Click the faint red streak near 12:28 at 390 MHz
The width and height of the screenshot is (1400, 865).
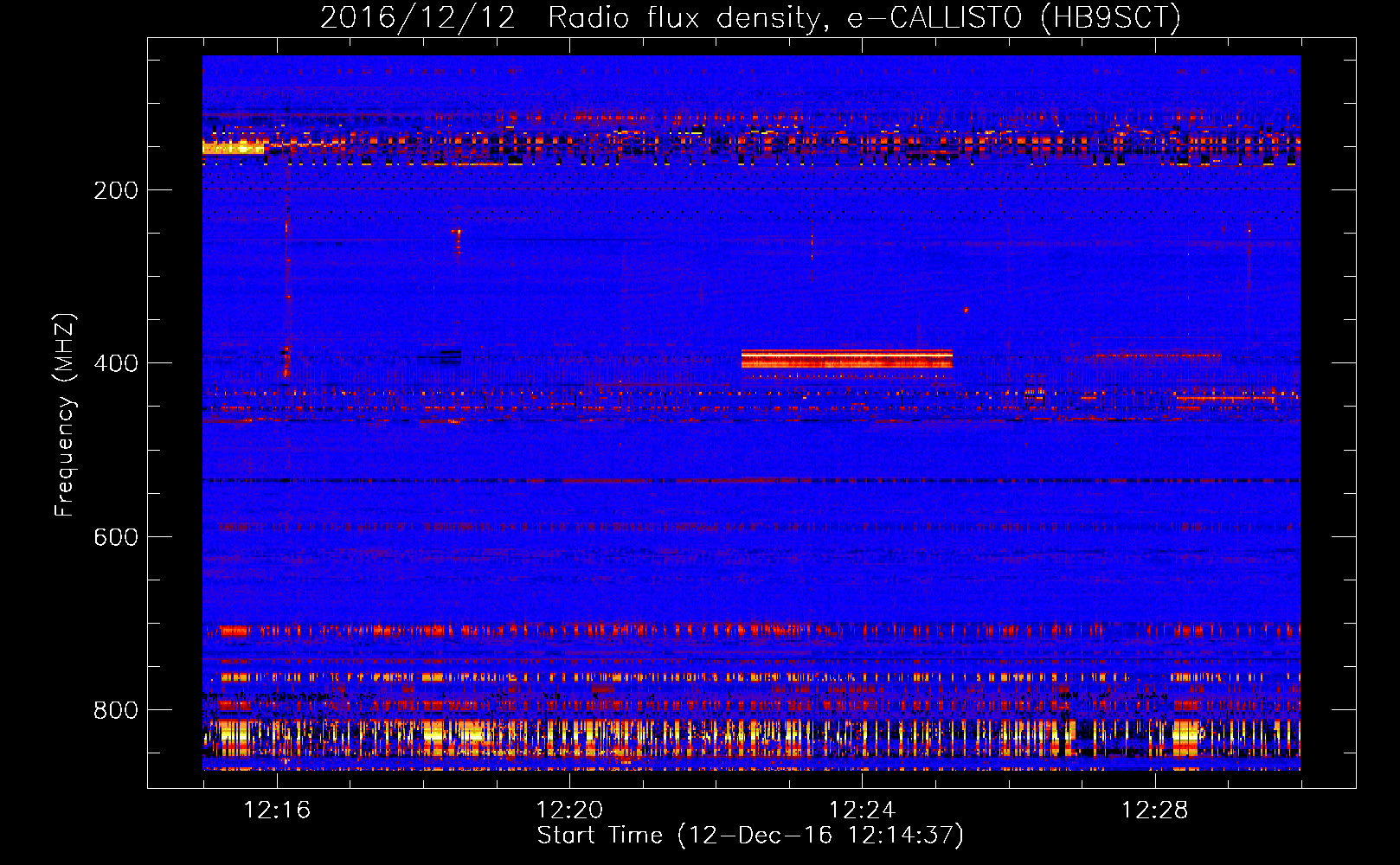click(1155, 355)
